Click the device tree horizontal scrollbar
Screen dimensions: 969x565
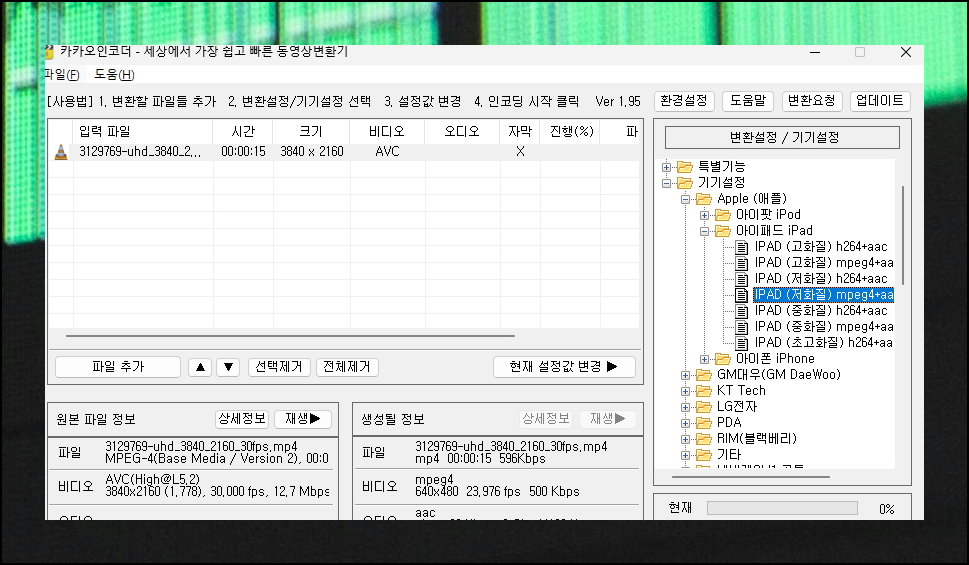(x=751, y=477)
